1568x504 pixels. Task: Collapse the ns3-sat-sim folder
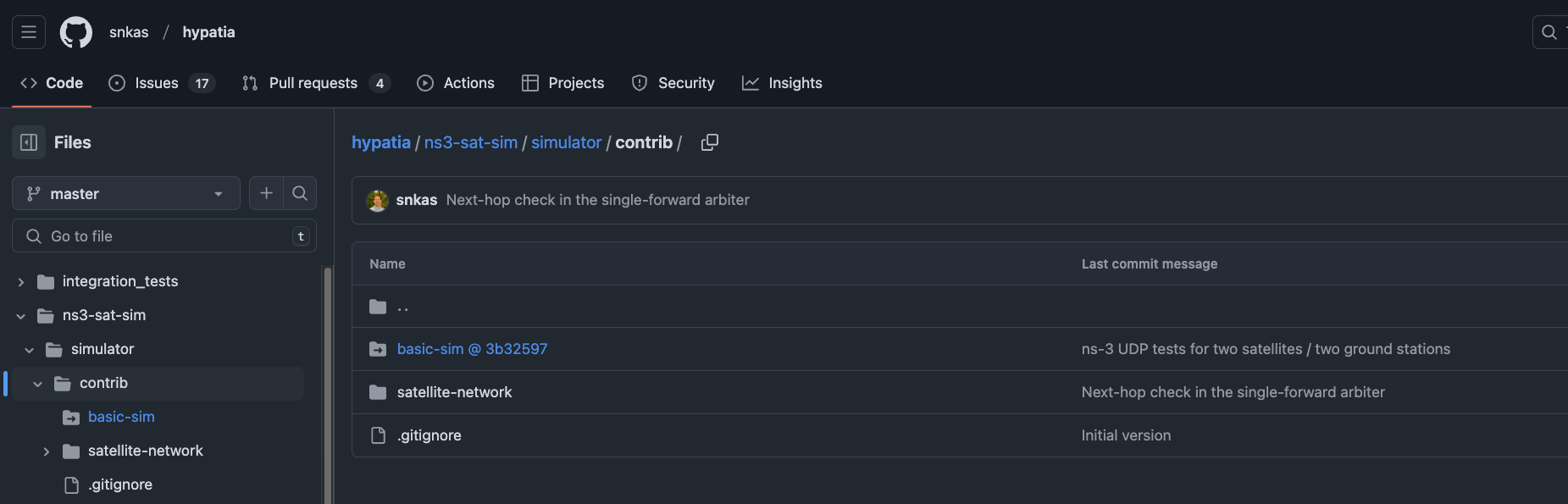pyautogui.click(x=21, y=315)
